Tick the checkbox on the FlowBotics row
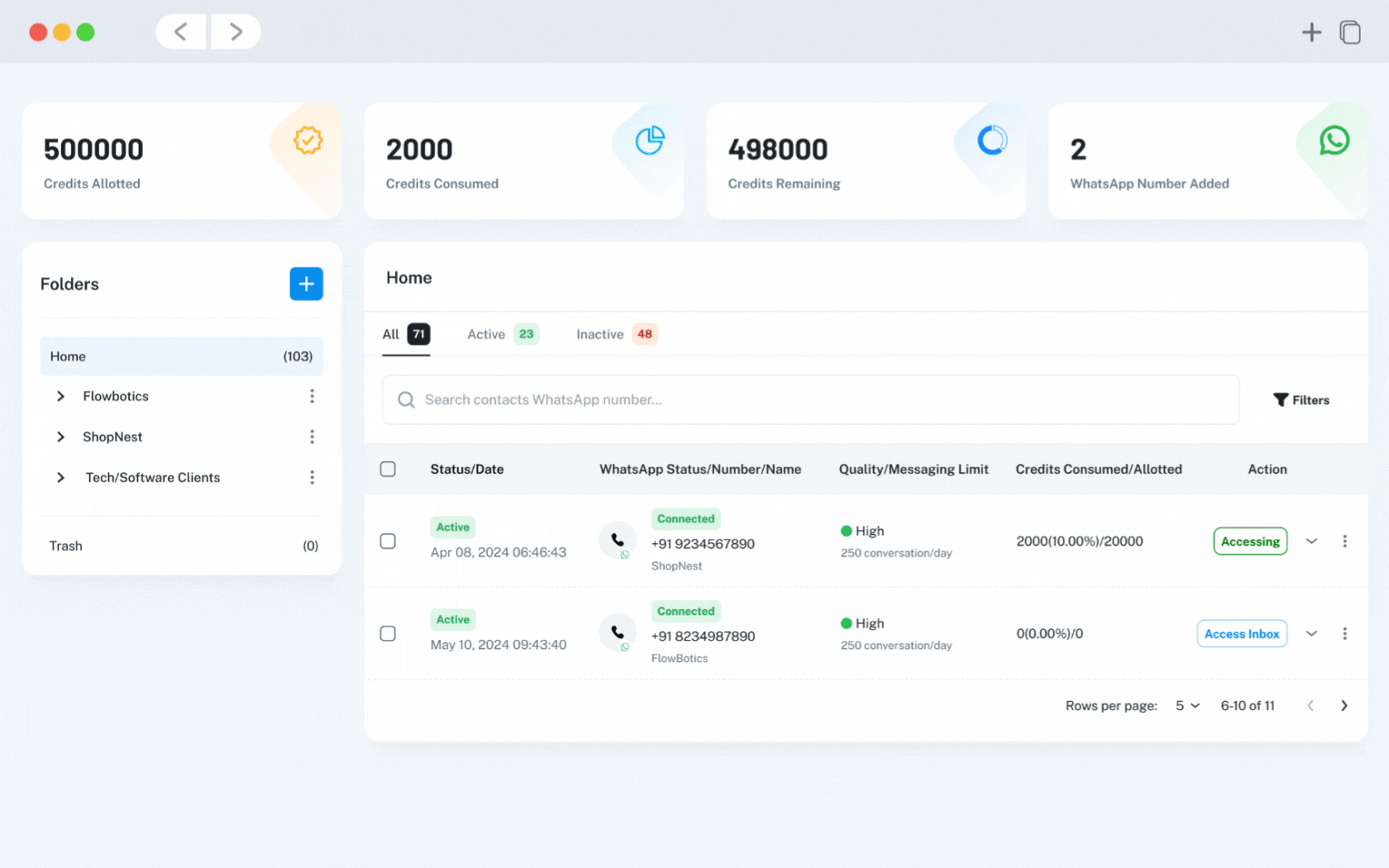Viewport: 1389px width, 868px height. [388, 633]
